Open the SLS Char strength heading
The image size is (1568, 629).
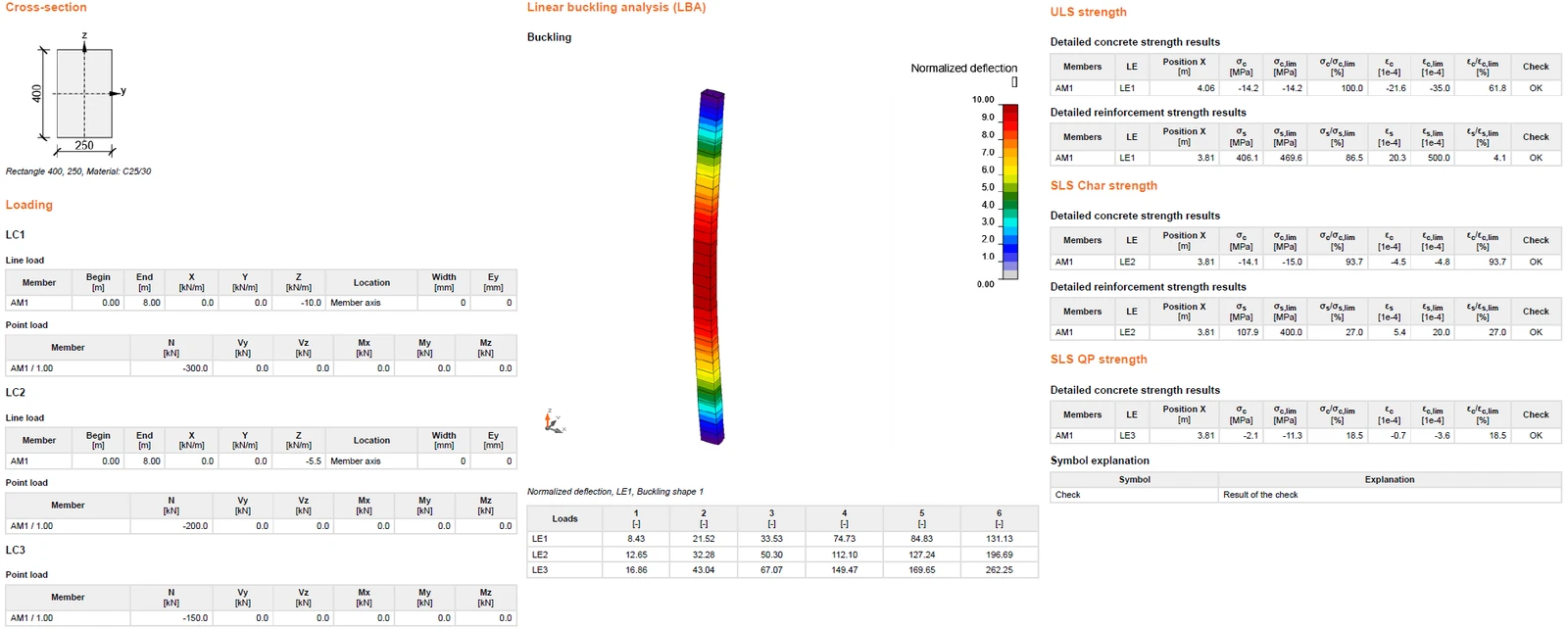pyautogui.click(x=1103, y=185)
